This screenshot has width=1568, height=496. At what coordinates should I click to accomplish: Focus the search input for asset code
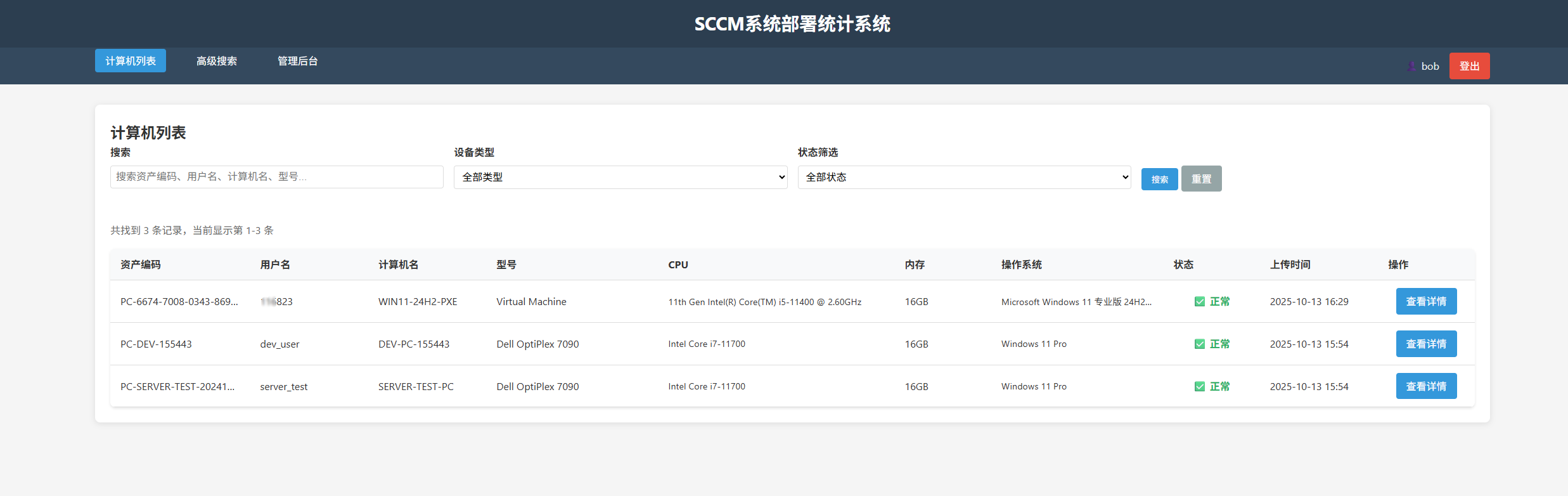pyautogui.click(x=277, y=177)
